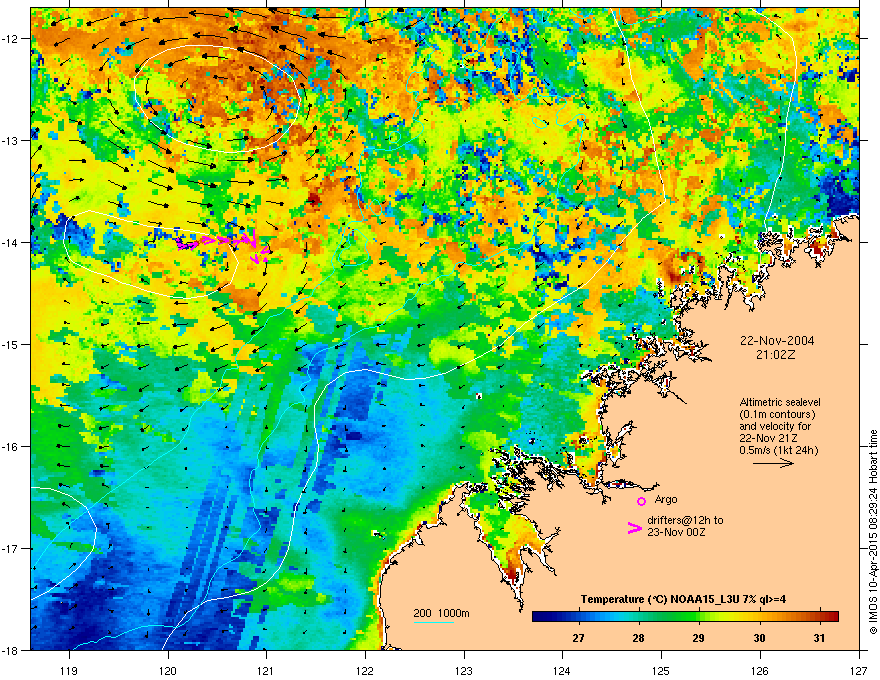Viewport: 880px width, 680px height.
Task: Click the temperature color bar at 27
Action: coord(578,617)
